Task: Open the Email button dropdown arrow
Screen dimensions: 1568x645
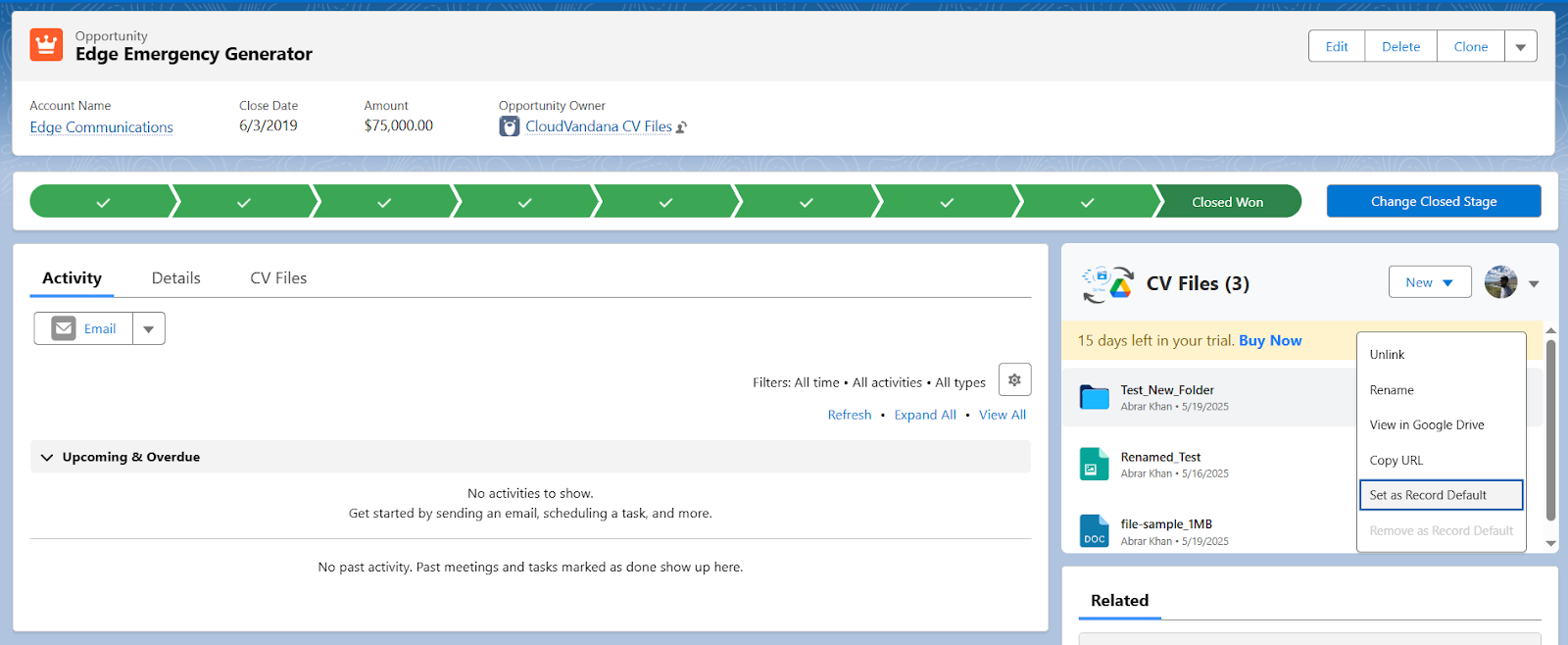Action: click(149, 328)
